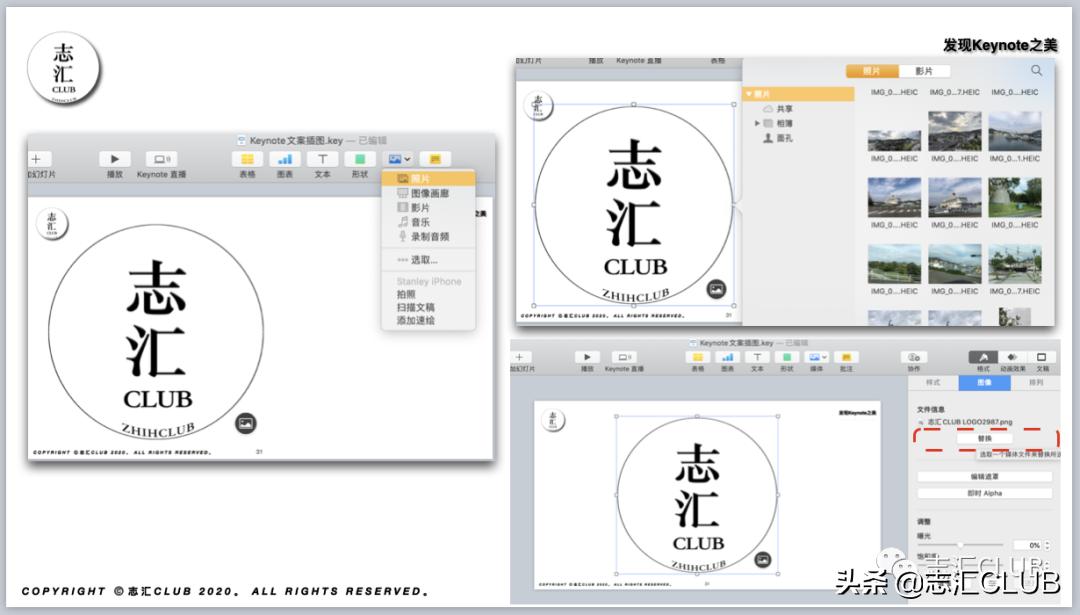This screenshot has width=1080, height=615.
Task: Click the Comment icon in bottom-right window toolbar
Action: pyautogui.click(x=846, y=357)
